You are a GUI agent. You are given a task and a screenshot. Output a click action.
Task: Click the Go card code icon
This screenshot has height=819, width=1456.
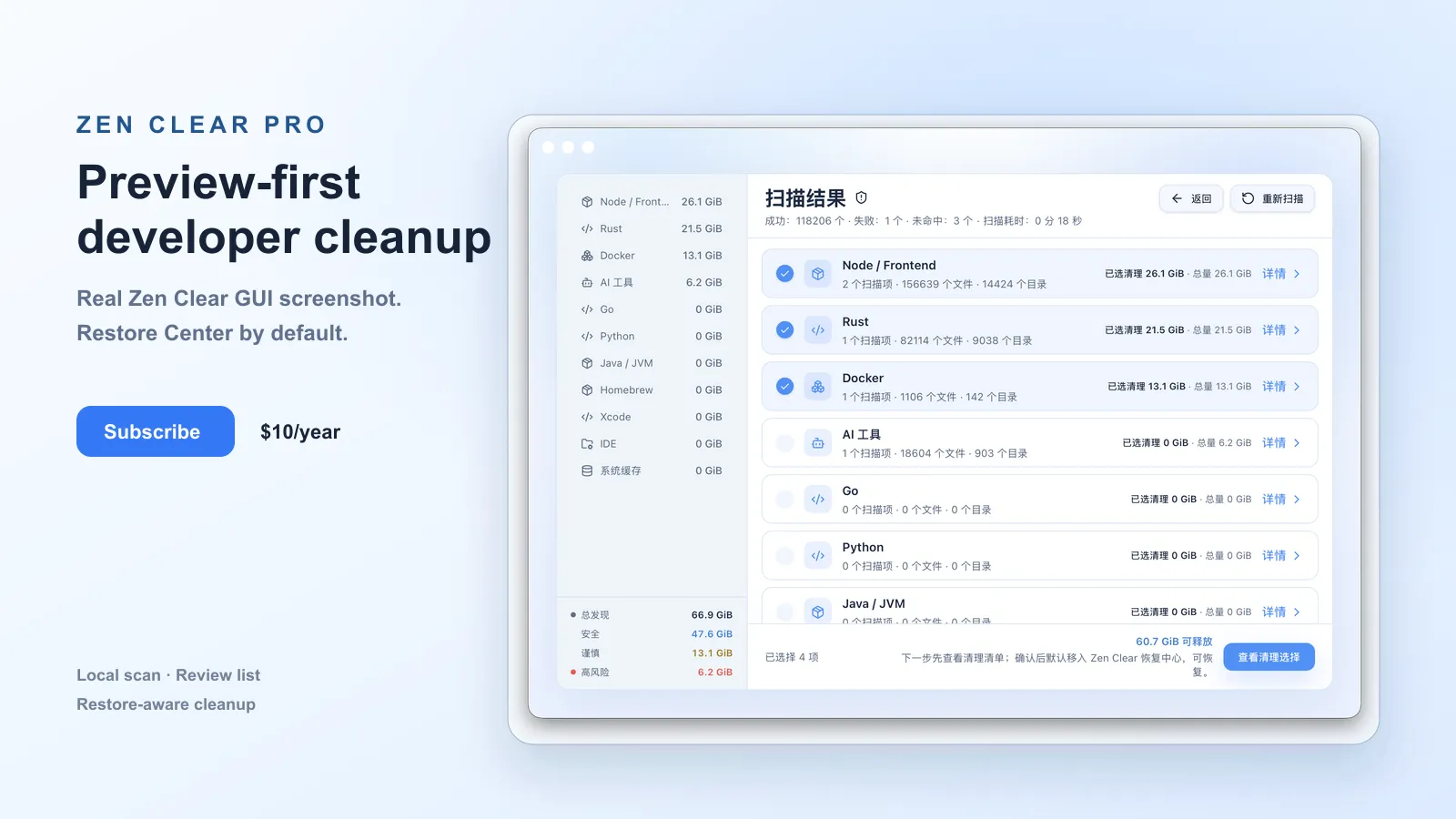coord(818,500)
